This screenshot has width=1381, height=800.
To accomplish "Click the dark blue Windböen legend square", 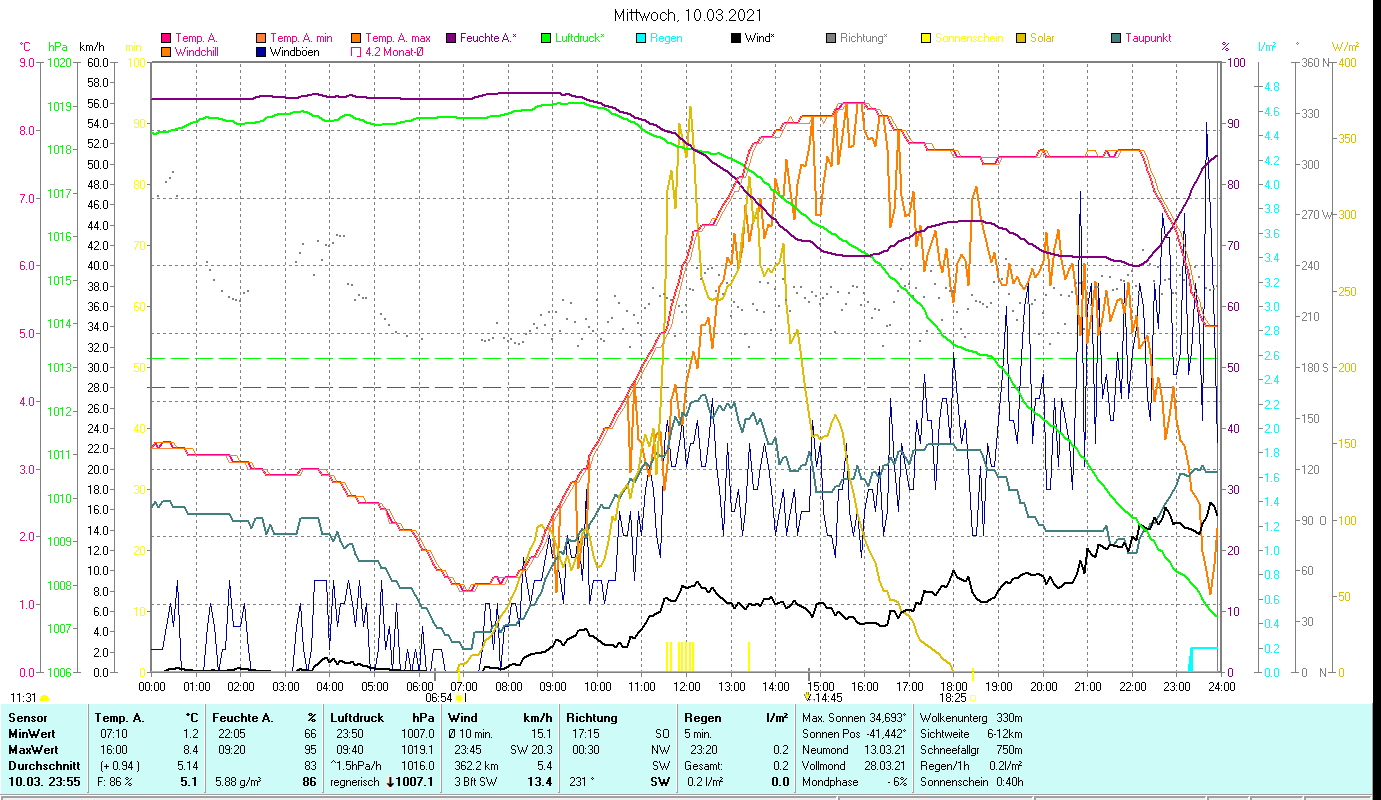I will 262,52.
